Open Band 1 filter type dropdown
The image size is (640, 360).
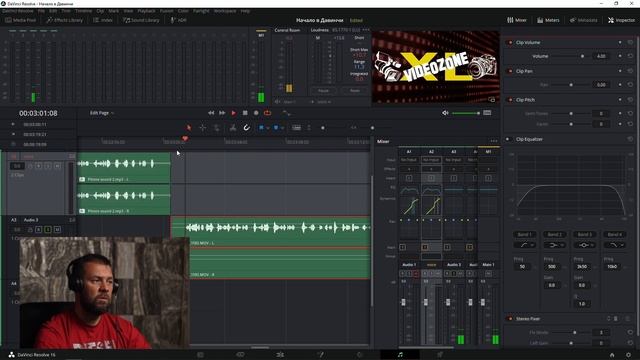[x=524, y=245]
